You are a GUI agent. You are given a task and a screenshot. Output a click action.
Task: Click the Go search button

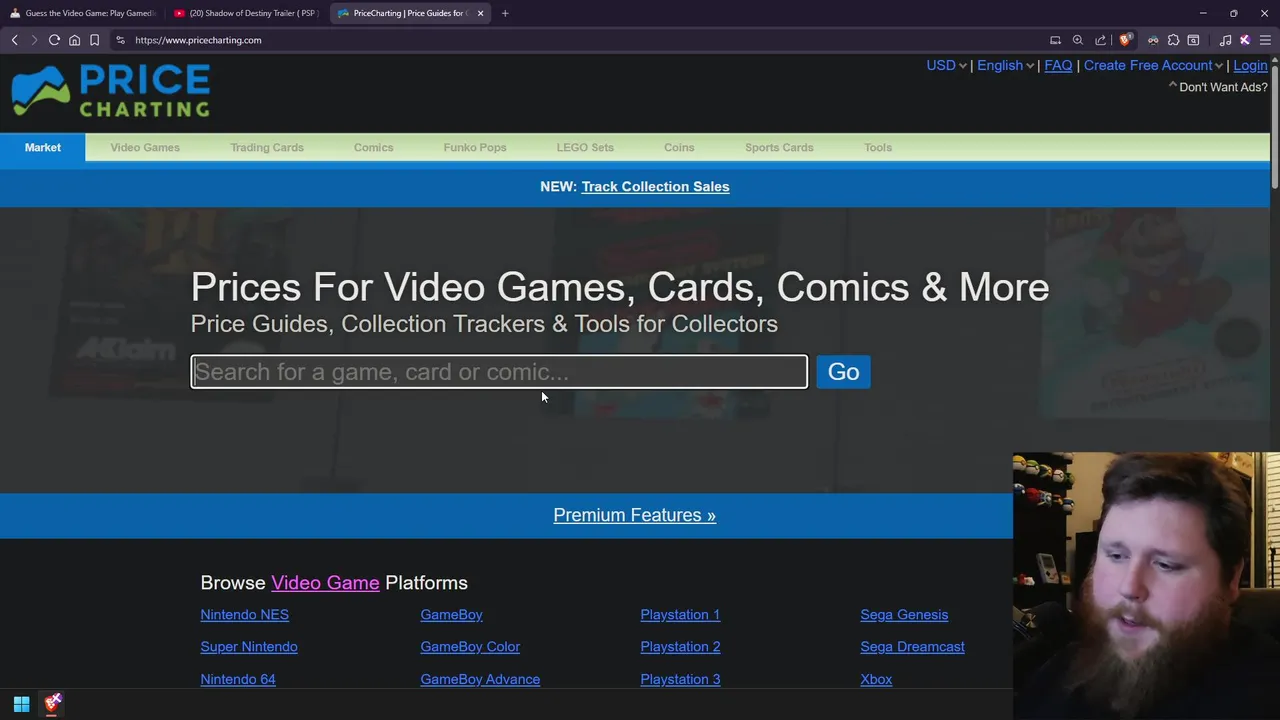click(x=843, y=372)
